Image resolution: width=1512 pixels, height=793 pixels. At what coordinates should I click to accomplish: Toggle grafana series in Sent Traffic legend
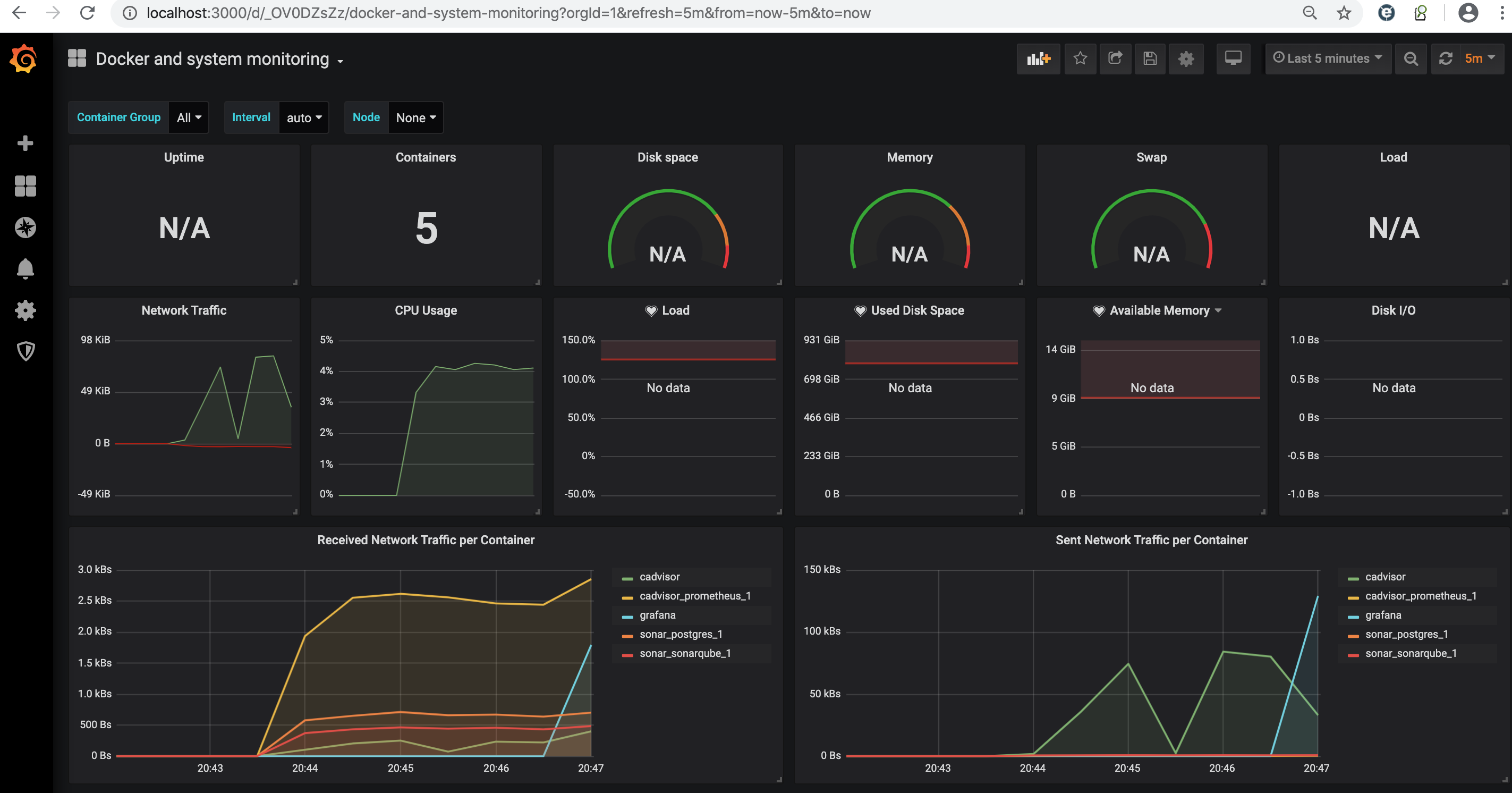[x=1383, y=615]
